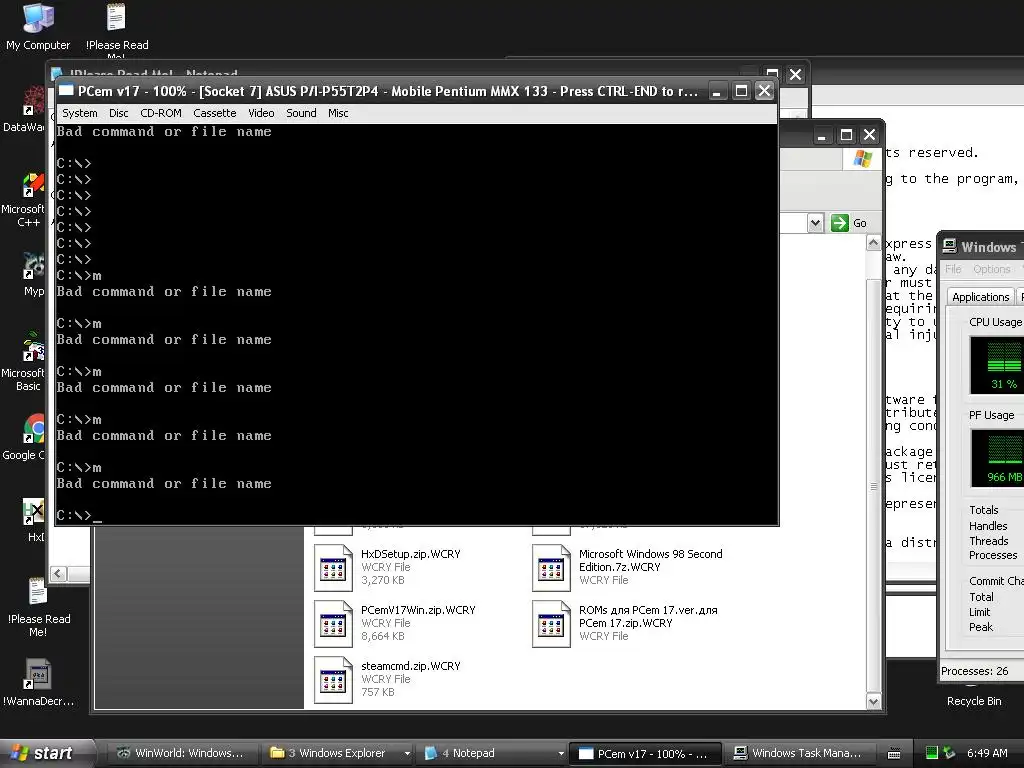
Task: Click the 'Processes: 26' status text
Action: click(974, 671)
